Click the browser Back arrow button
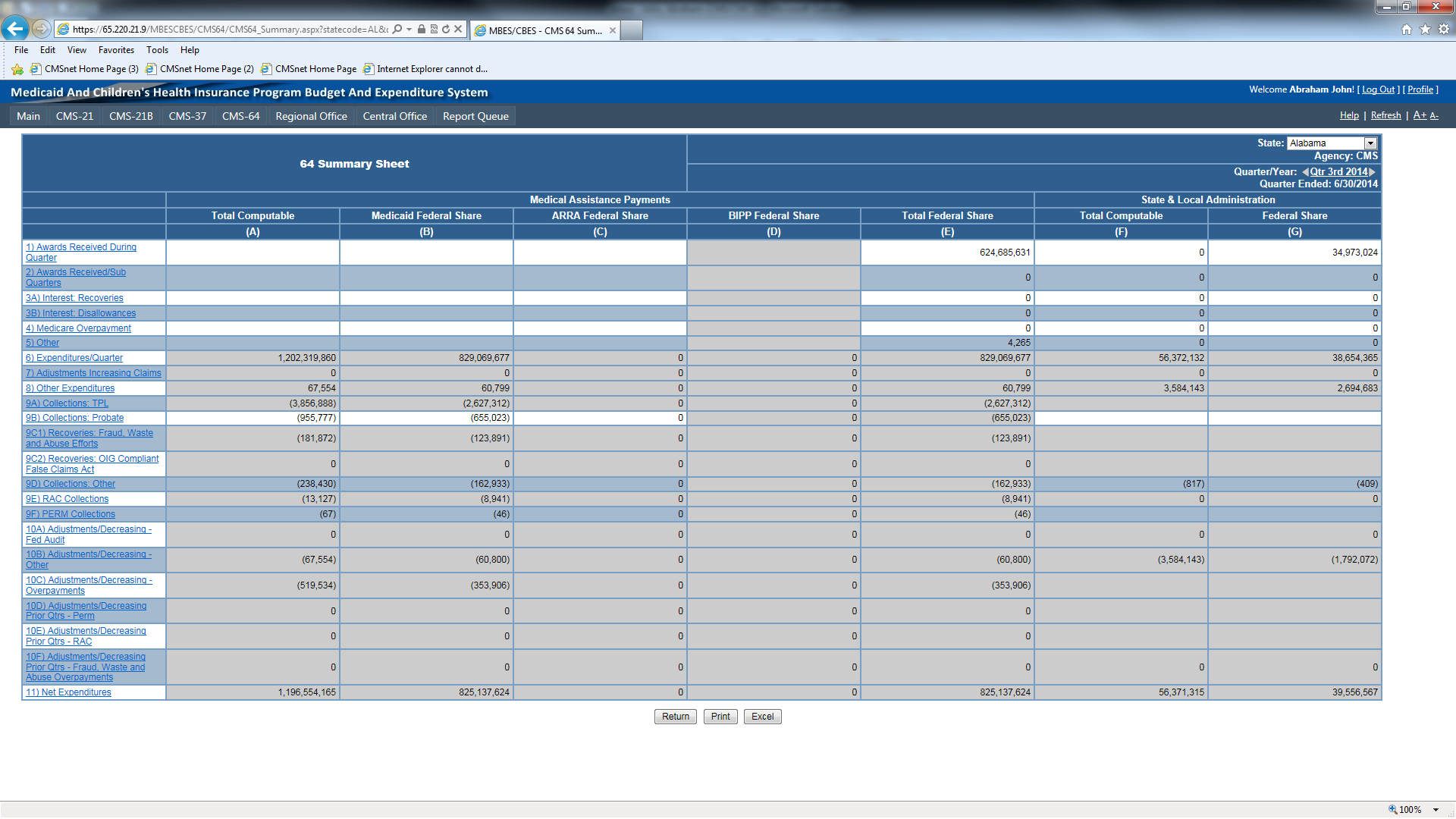This screenshot has width=1456, height=819. point(15,29)
